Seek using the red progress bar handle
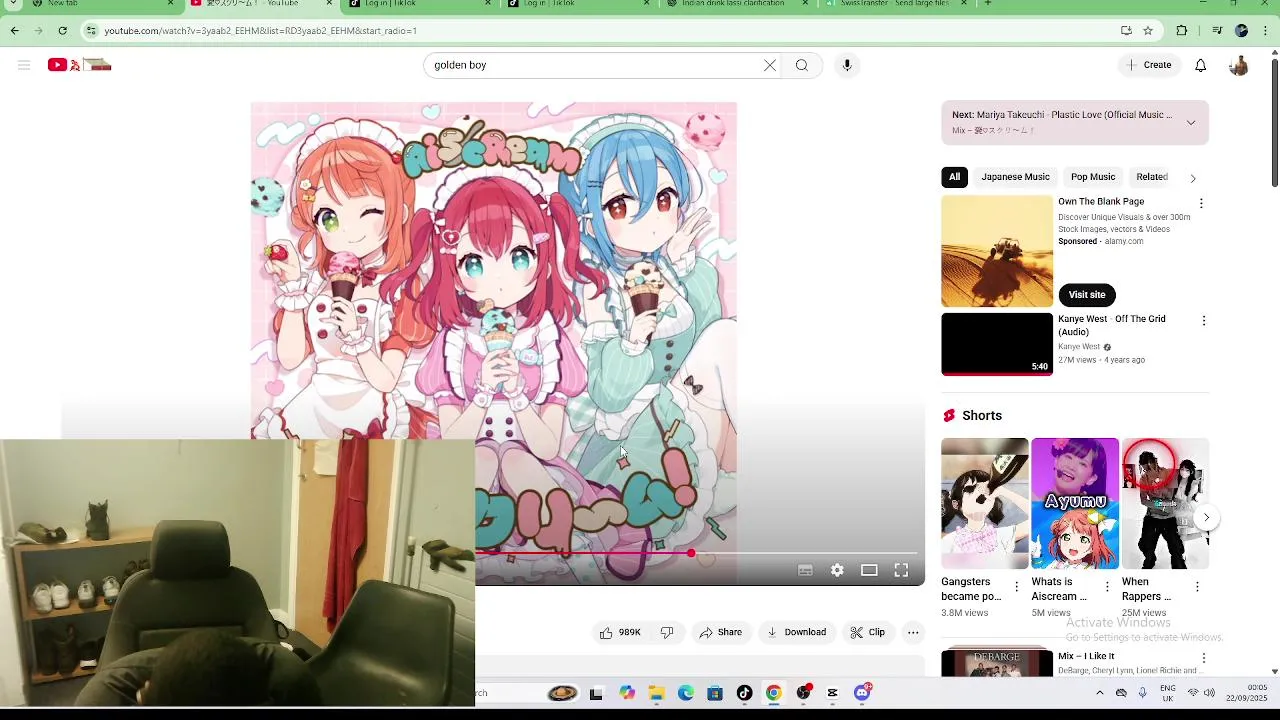 point(691,553)
